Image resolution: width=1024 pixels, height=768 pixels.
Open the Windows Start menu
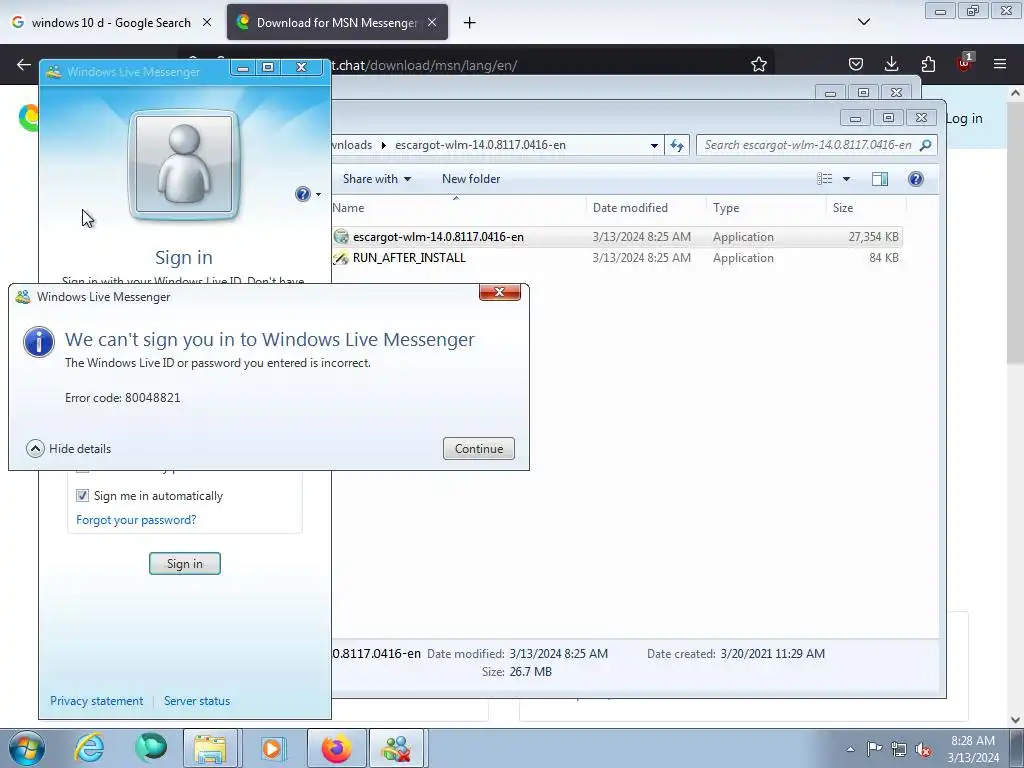click(26, 748)
